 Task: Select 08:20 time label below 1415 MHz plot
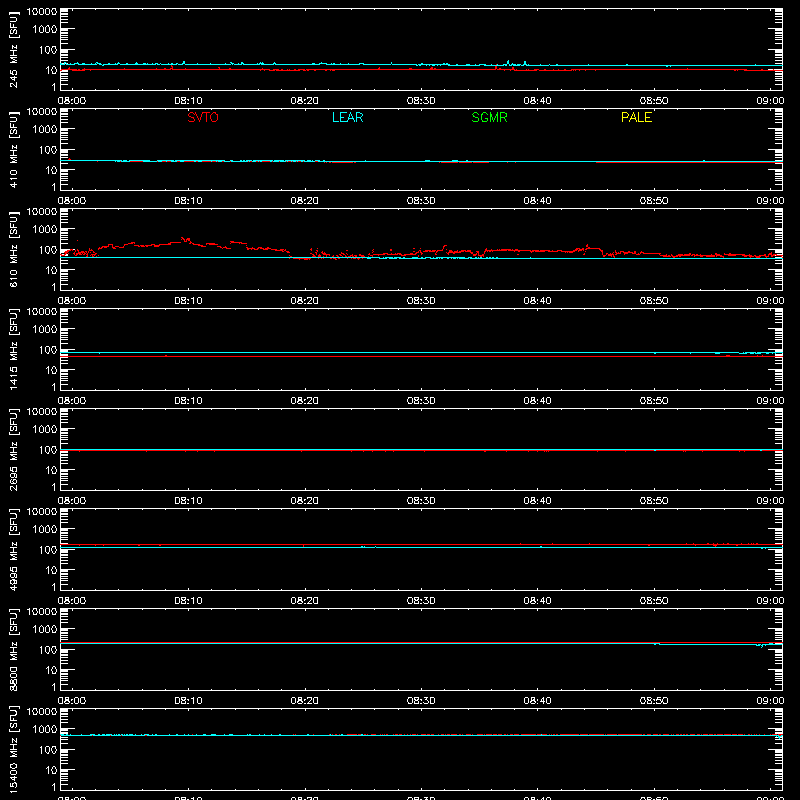pyautogui.click(x=305, y=401)
